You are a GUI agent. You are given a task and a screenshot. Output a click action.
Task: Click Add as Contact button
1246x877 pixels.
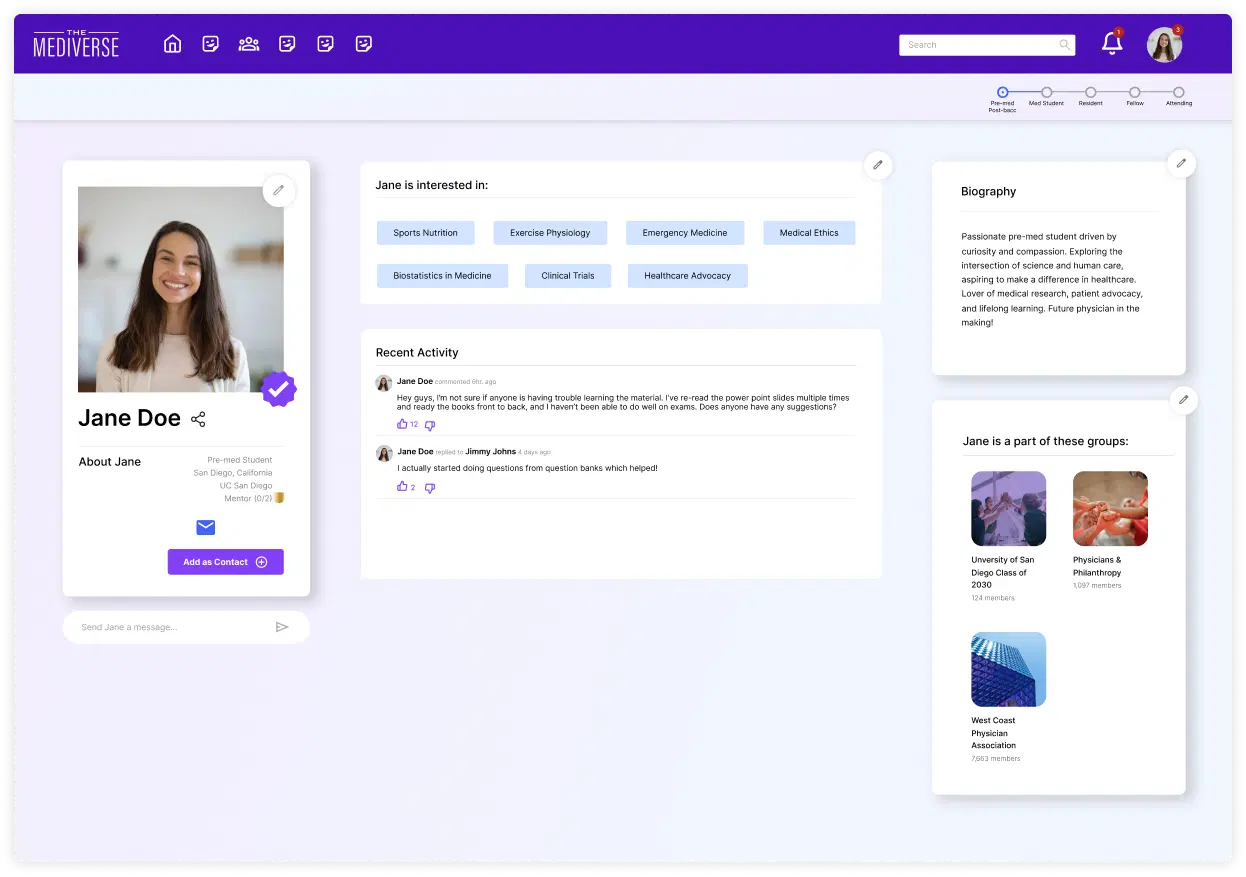click(226, 562)
